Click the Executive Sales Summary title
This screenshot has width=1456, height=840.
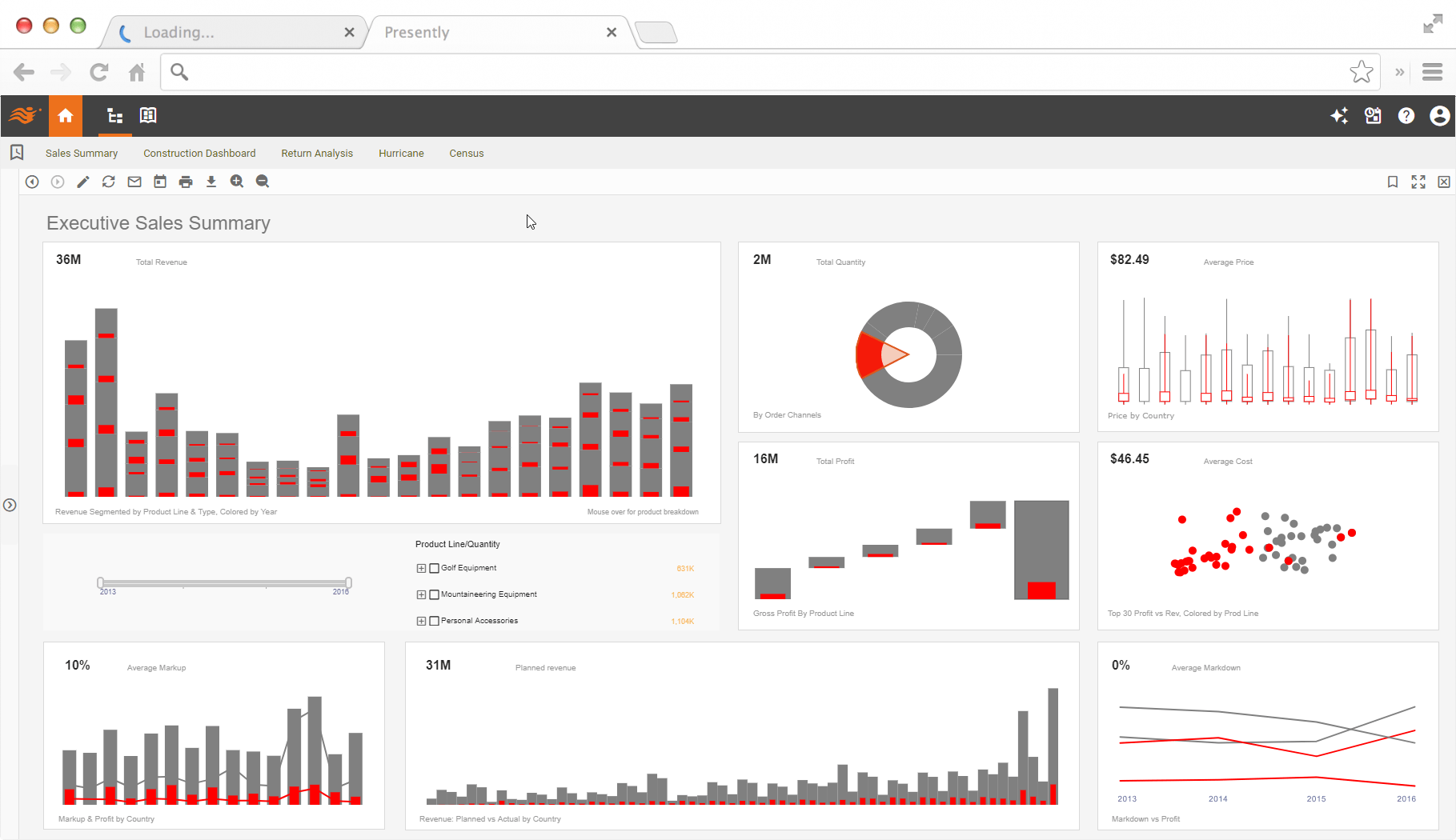coord(158,223)
